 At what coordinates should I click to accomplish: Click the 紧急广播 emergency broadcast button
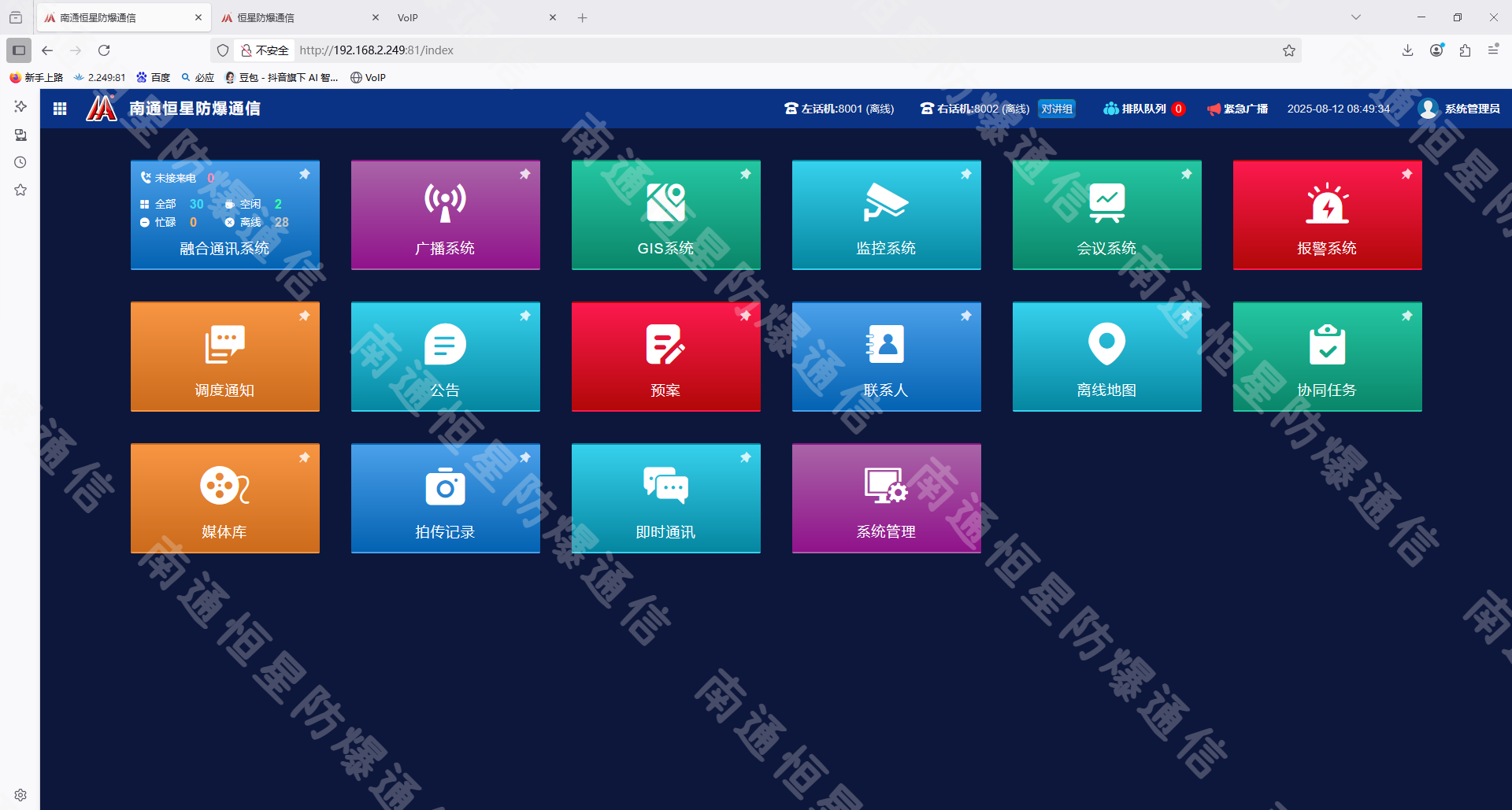coord(1237,109)
